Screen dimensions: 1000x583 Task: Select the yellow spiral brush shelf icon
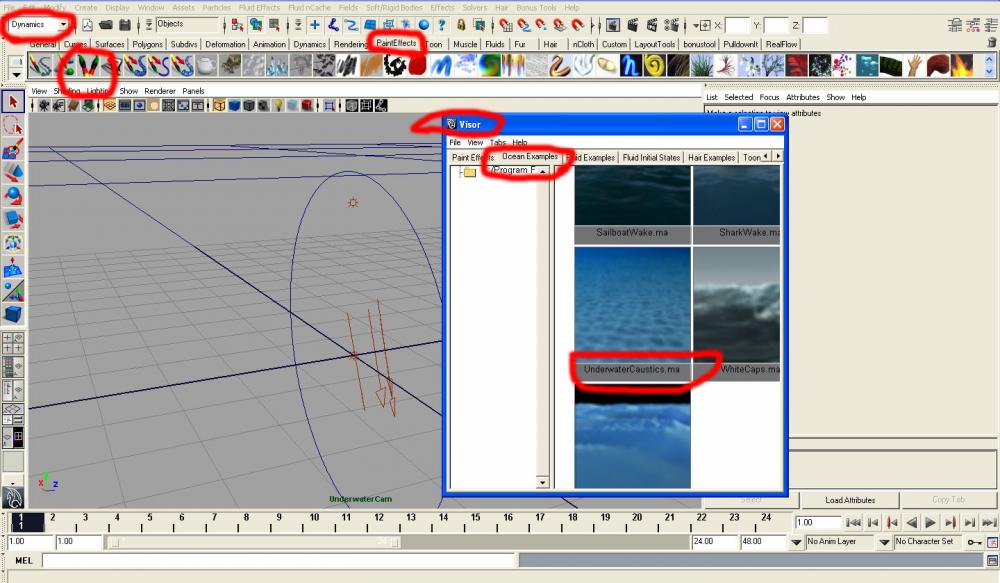[x=654, y=65]
